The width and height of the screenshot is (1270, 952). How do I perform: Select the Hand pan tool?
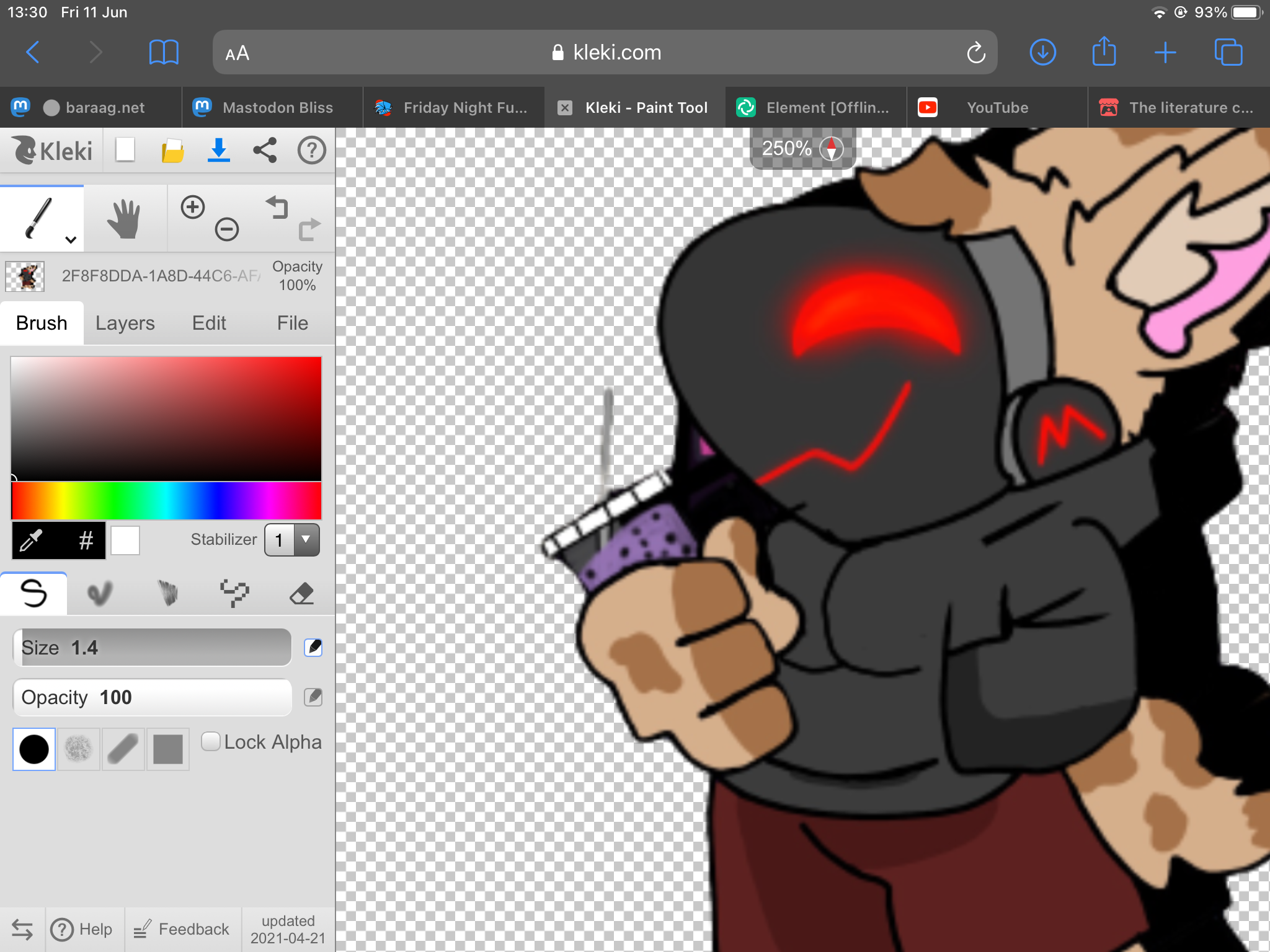[x=124, y=218]
